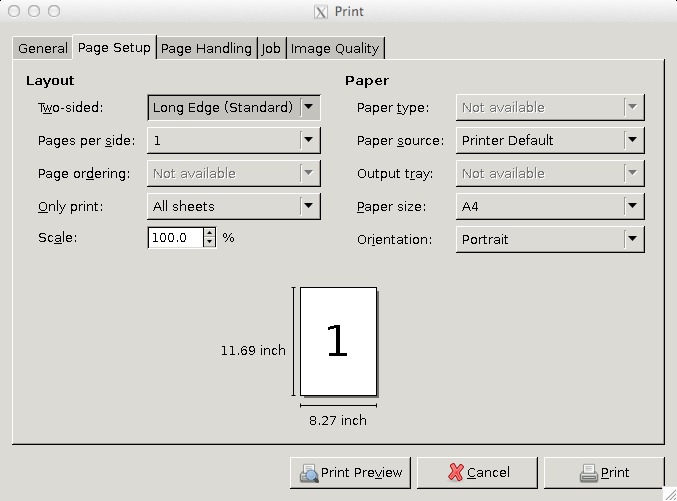
Task: Open the Only print dropdown
Action: tap(234, 206)
